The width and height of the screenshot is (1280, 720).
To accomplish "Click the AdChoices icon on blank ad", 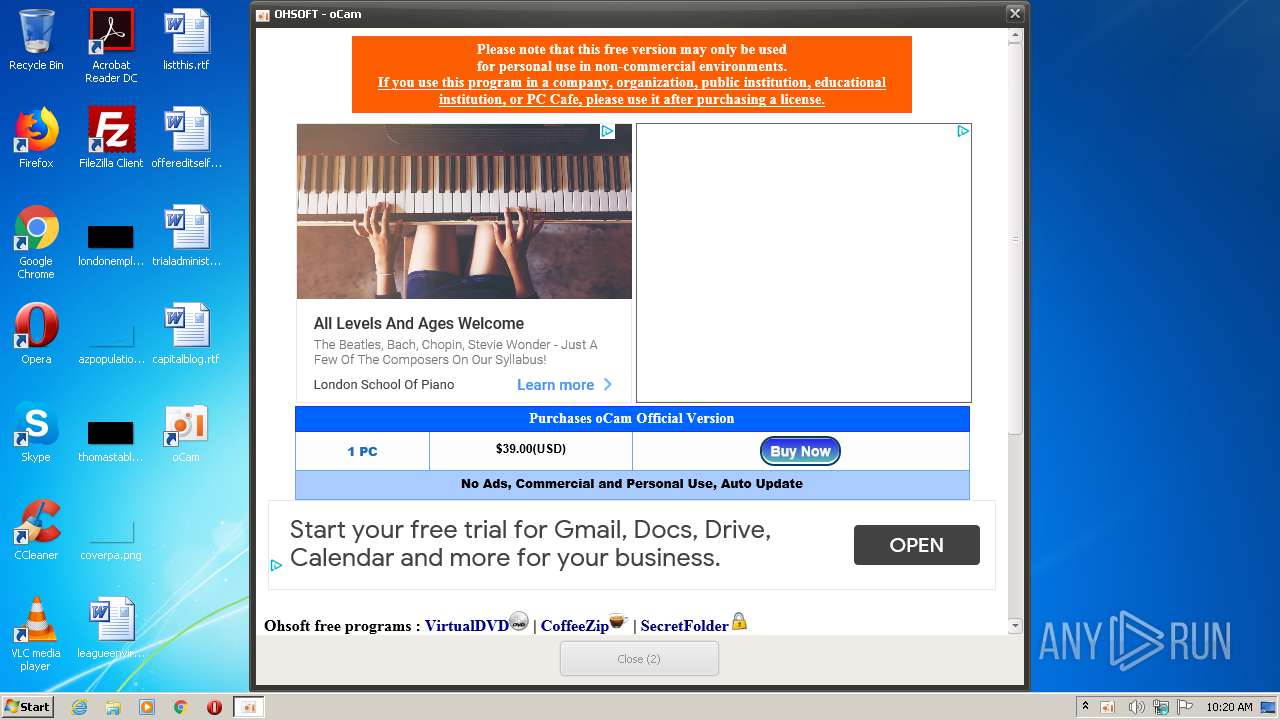I will pos(963,131).
